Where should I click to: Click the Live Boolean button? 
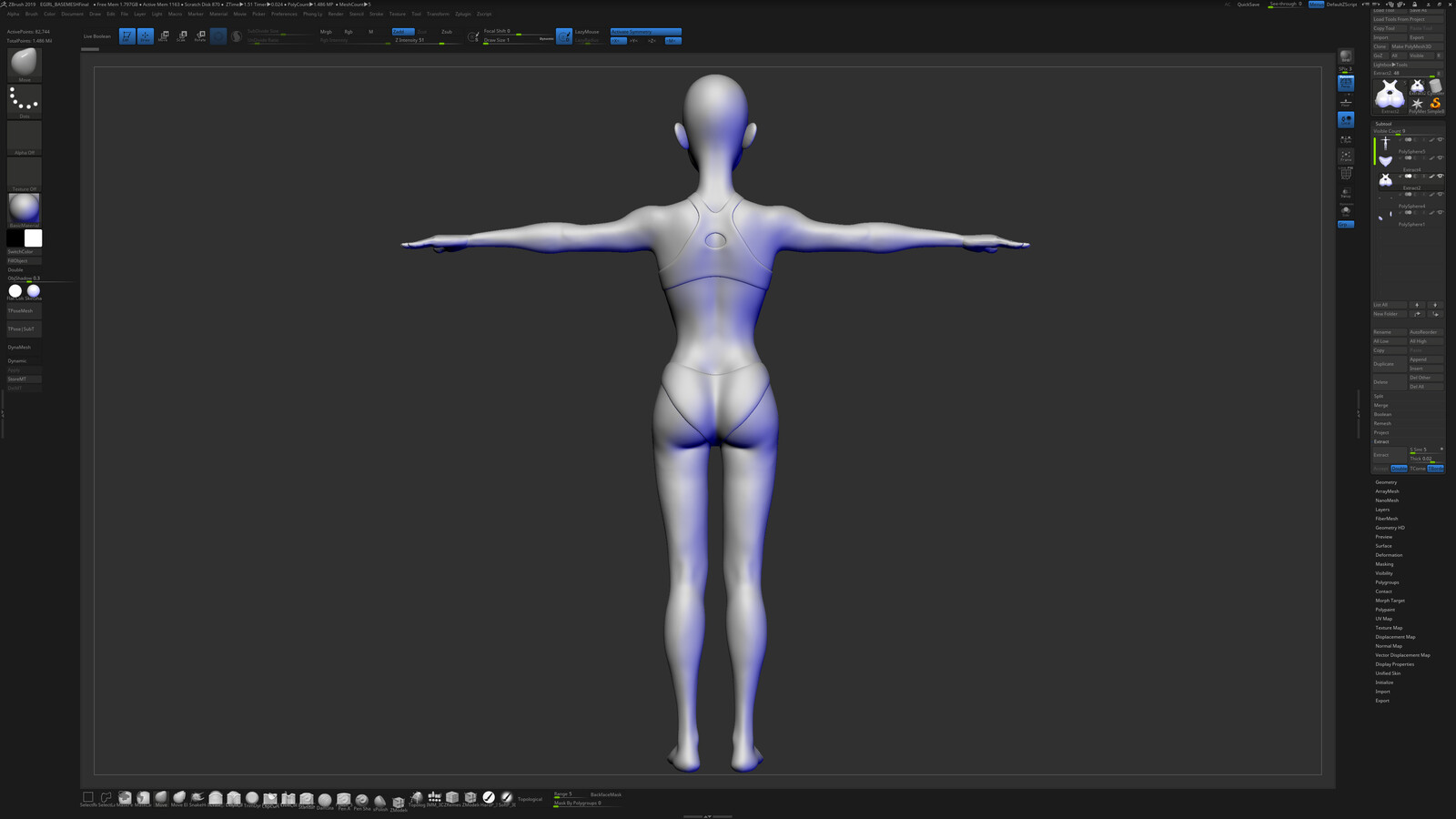click(x=96, y=36)
